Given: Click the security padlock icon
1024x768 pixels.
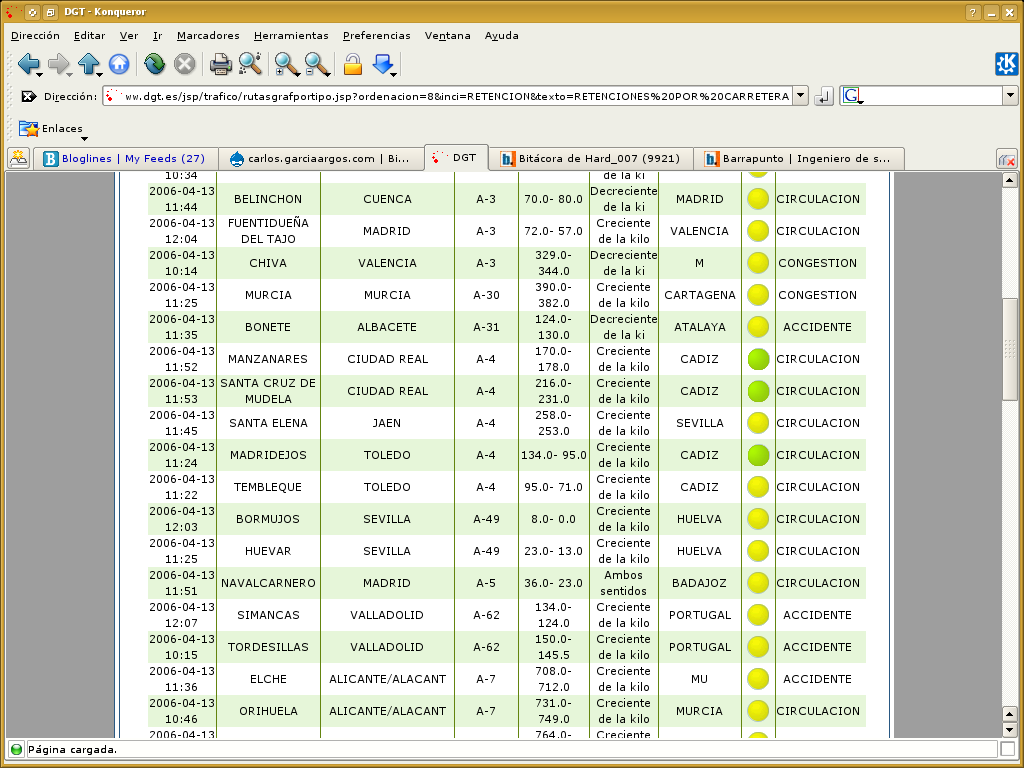Looking at the screenshot, I should [352, 65].
